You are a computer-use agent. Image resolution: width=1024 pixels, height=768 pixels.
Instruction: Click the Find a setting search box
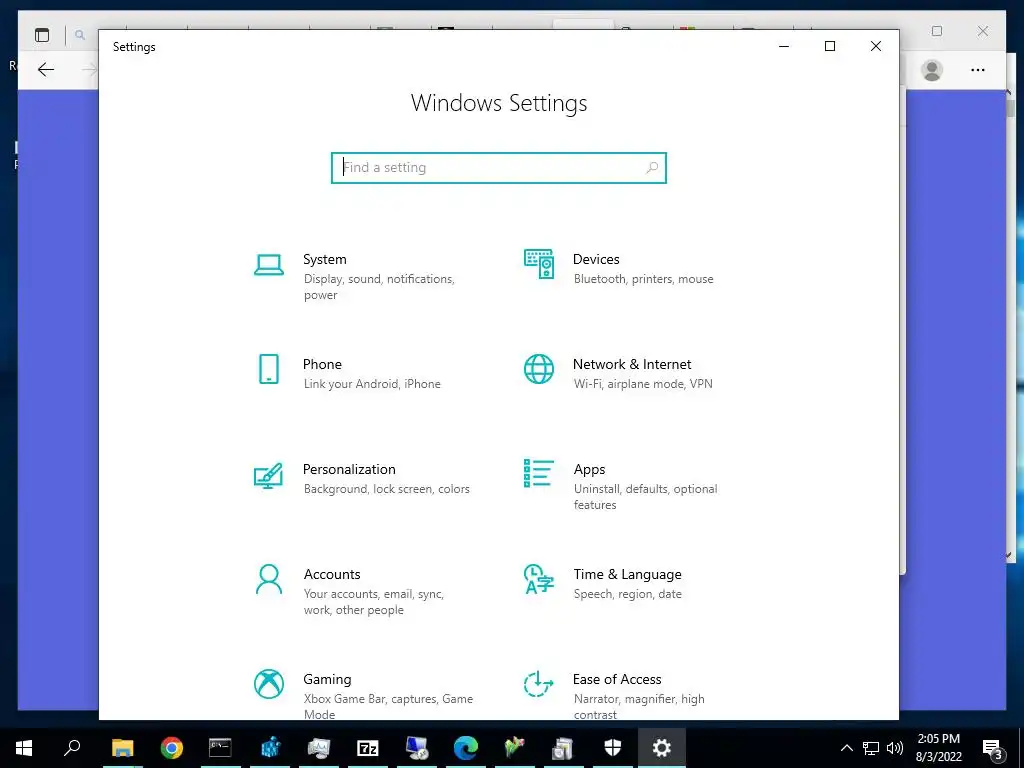coord(498,168)
